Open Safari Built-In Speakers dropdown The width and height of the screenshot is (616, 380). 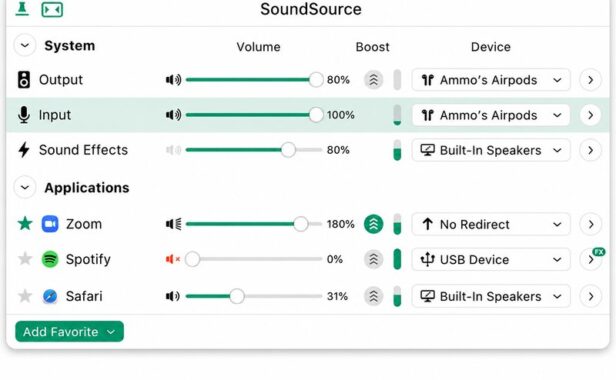pyautogui.click(x=491, y=296)
